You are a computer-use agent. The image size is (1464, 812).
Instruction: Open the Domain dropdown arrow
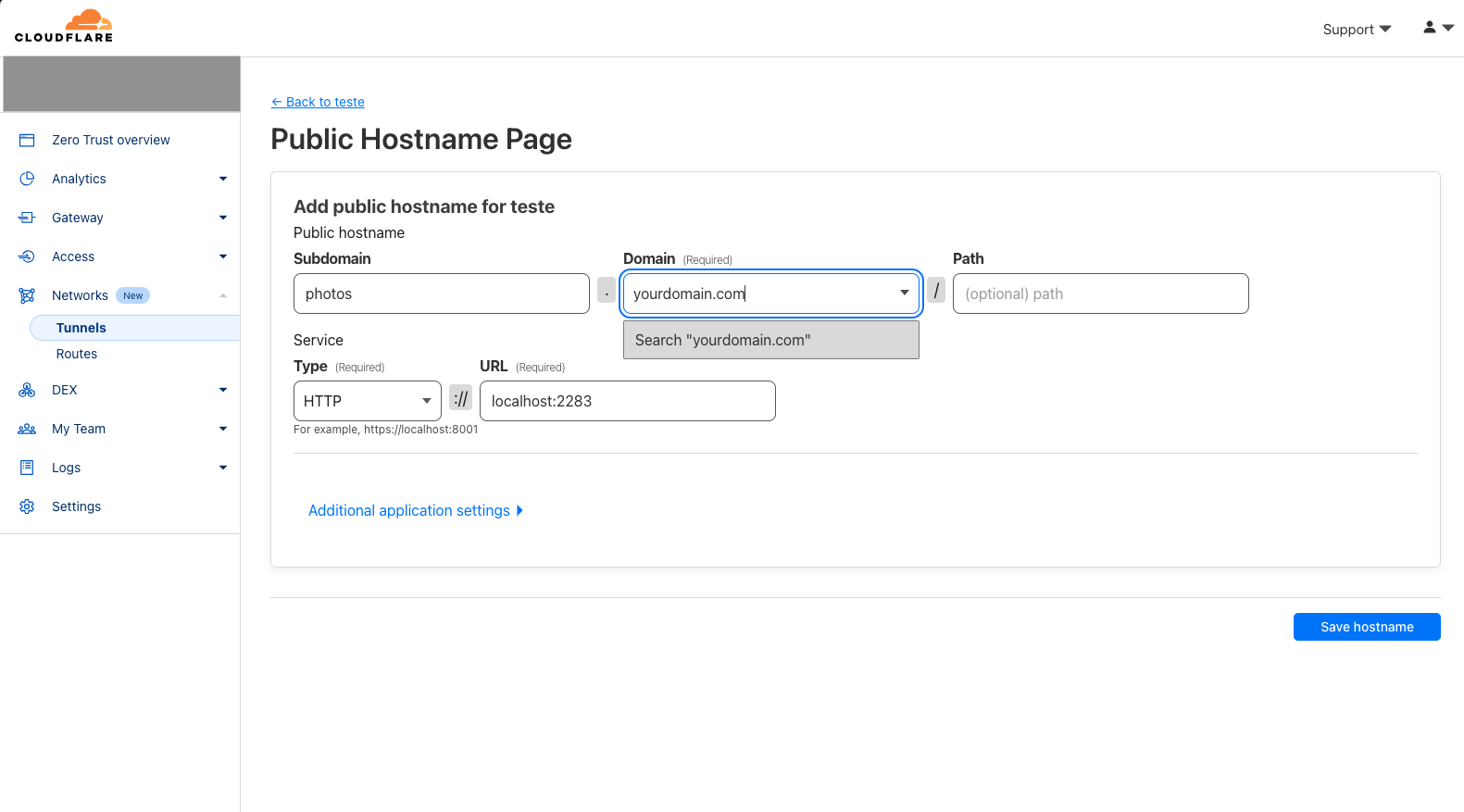[904, 294]
